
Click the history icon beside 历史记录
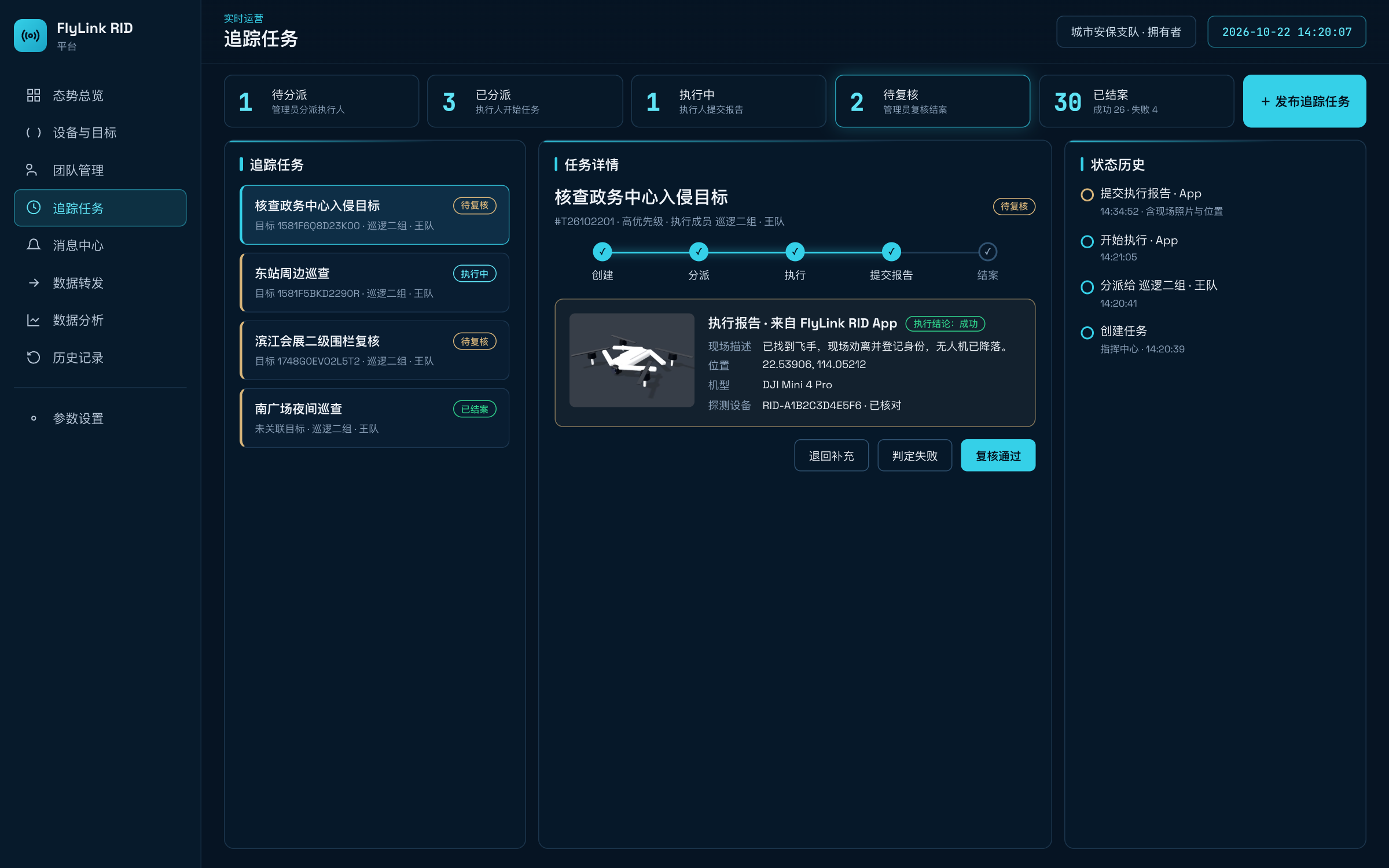(34, 358)
